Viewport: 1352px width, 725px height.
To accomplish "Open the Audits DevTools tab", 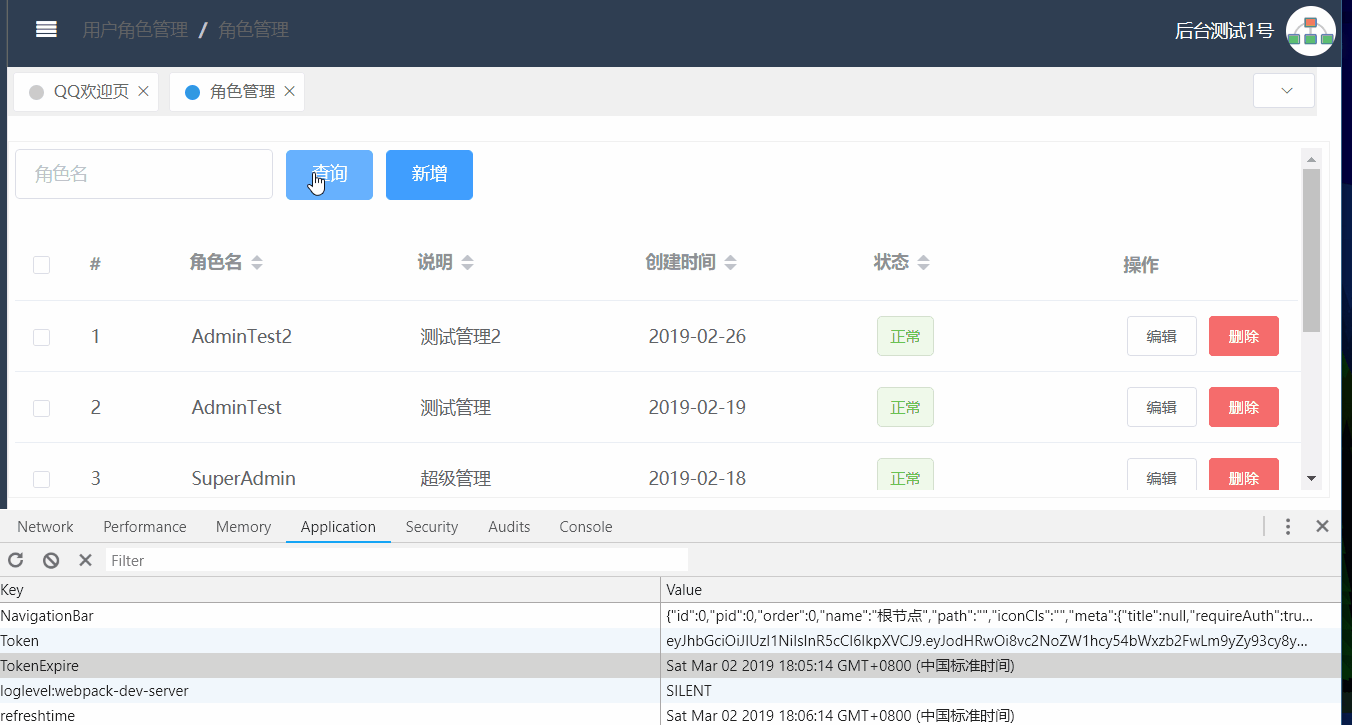I will 509,527.
